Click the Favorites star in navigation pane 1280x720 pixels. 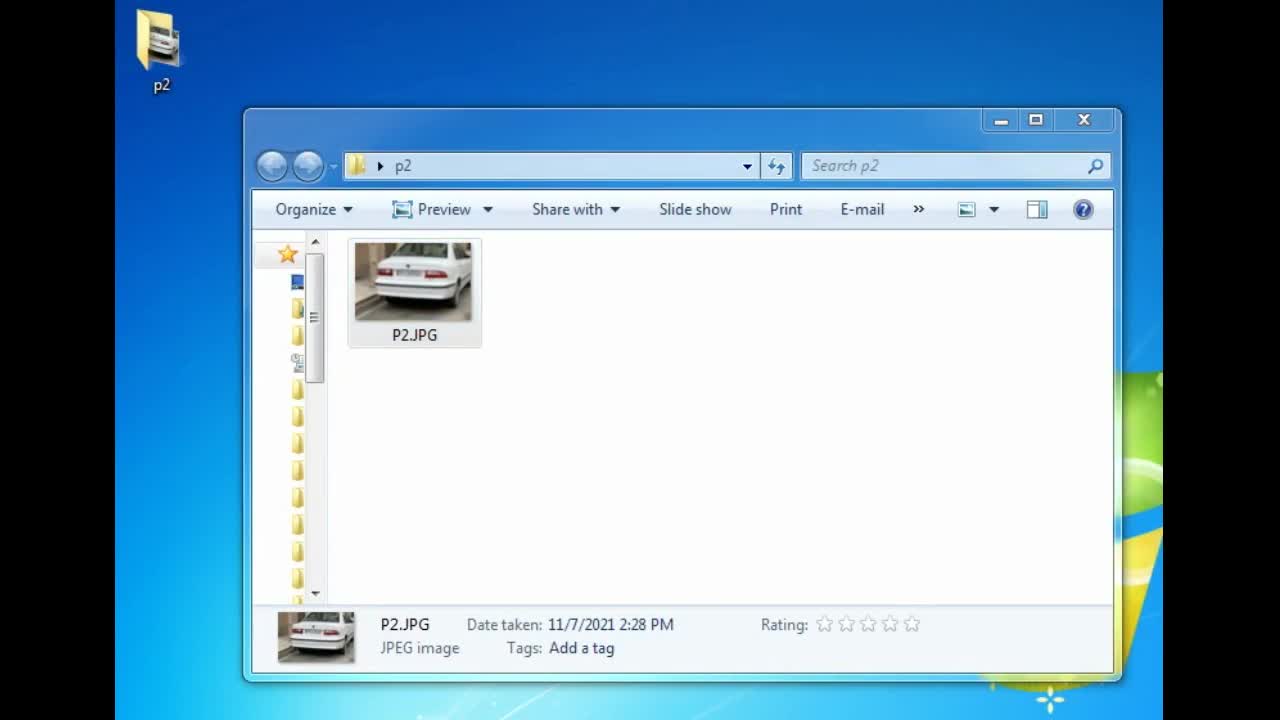pos(287,255)
